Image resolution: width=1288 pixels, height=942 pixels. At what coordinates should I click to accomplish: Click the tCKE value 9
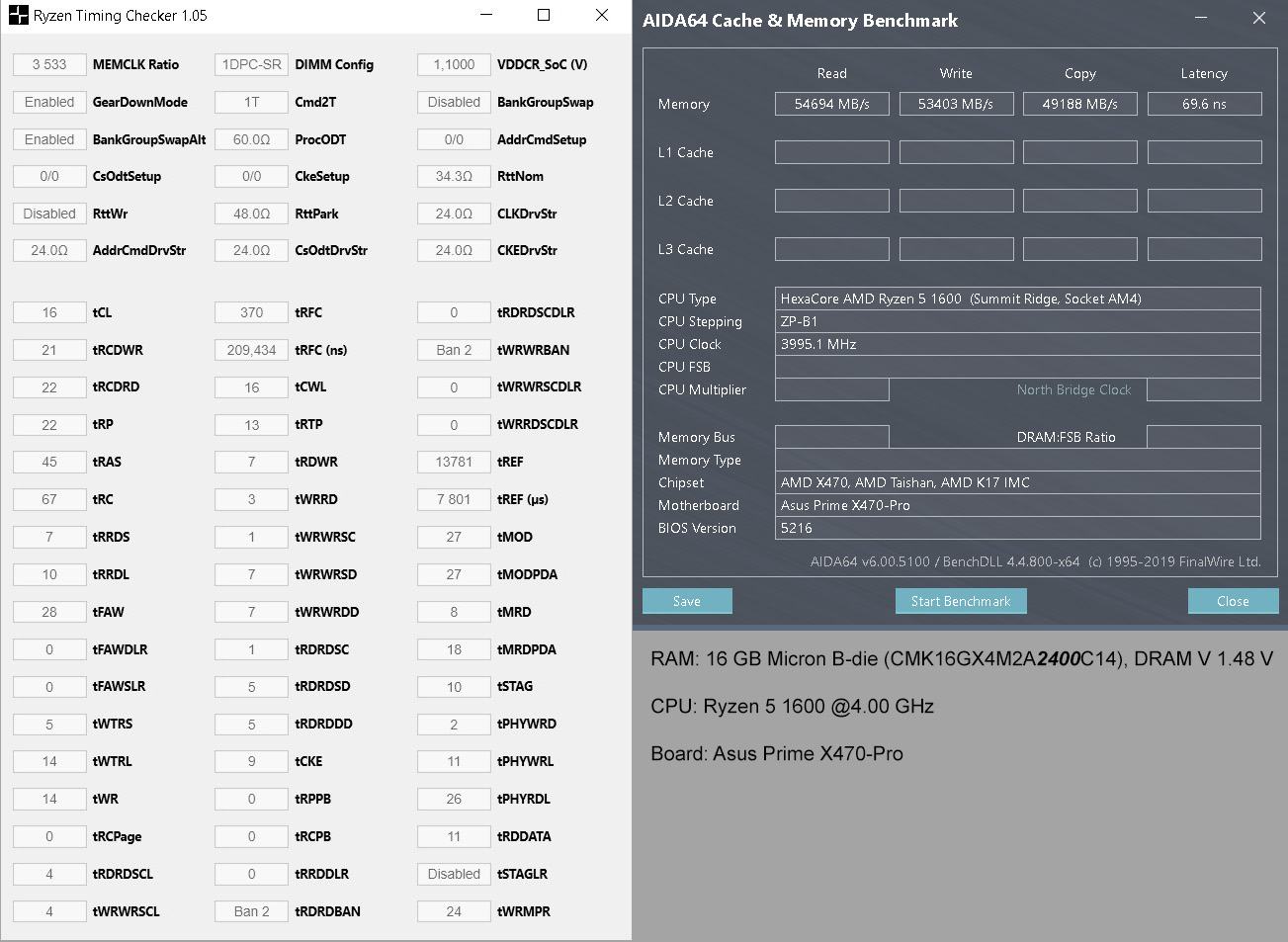[251, 761]
